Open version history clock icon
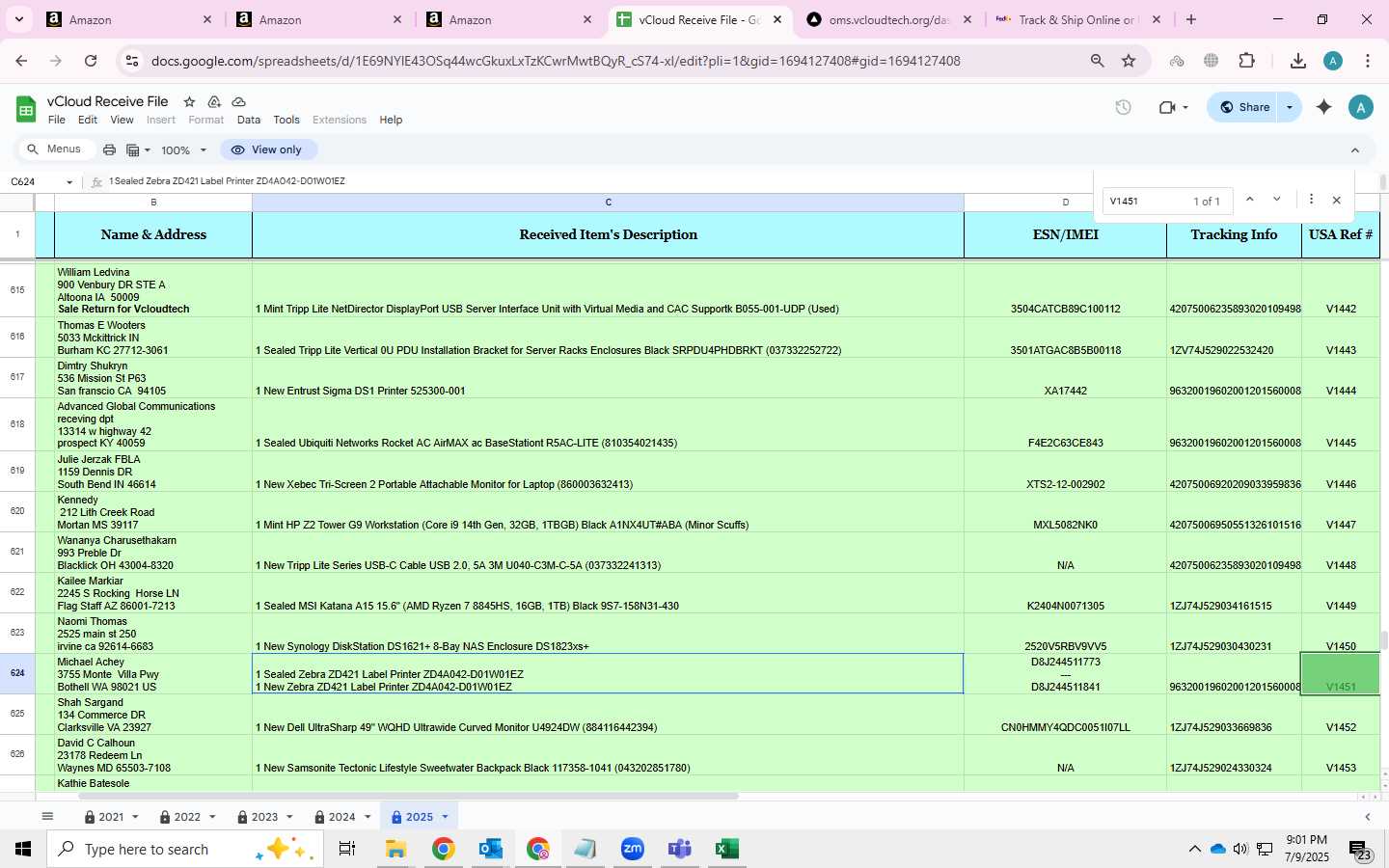1389x868 pixels. 1123,107
